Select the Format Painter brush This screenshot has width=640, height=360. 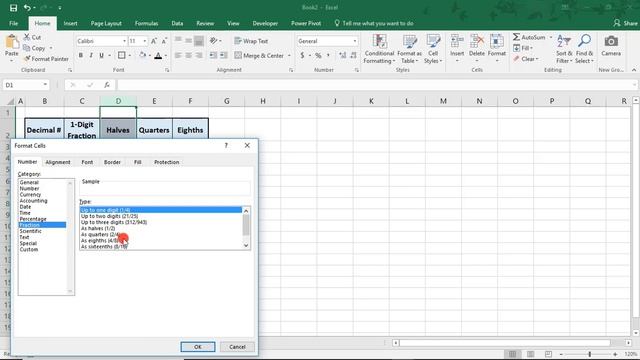coord(46,59)
